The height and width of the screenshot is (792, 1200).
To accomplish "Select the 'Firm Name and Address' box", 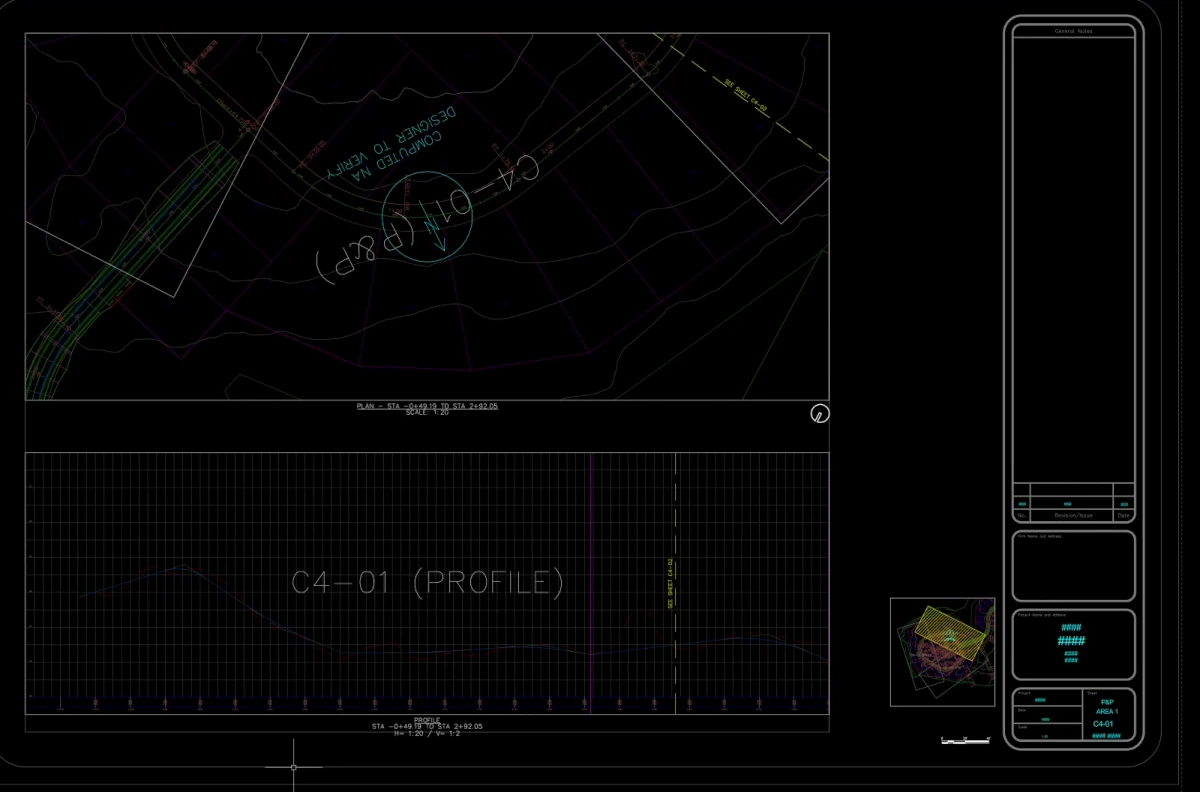I will coord(1074,566).
